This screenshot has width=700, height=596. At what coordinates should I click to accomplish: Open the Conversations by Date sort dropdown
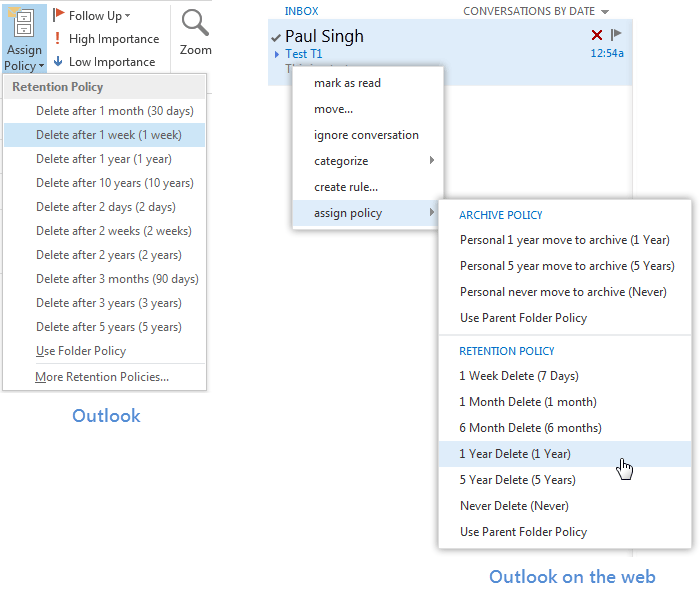[605, 11]
